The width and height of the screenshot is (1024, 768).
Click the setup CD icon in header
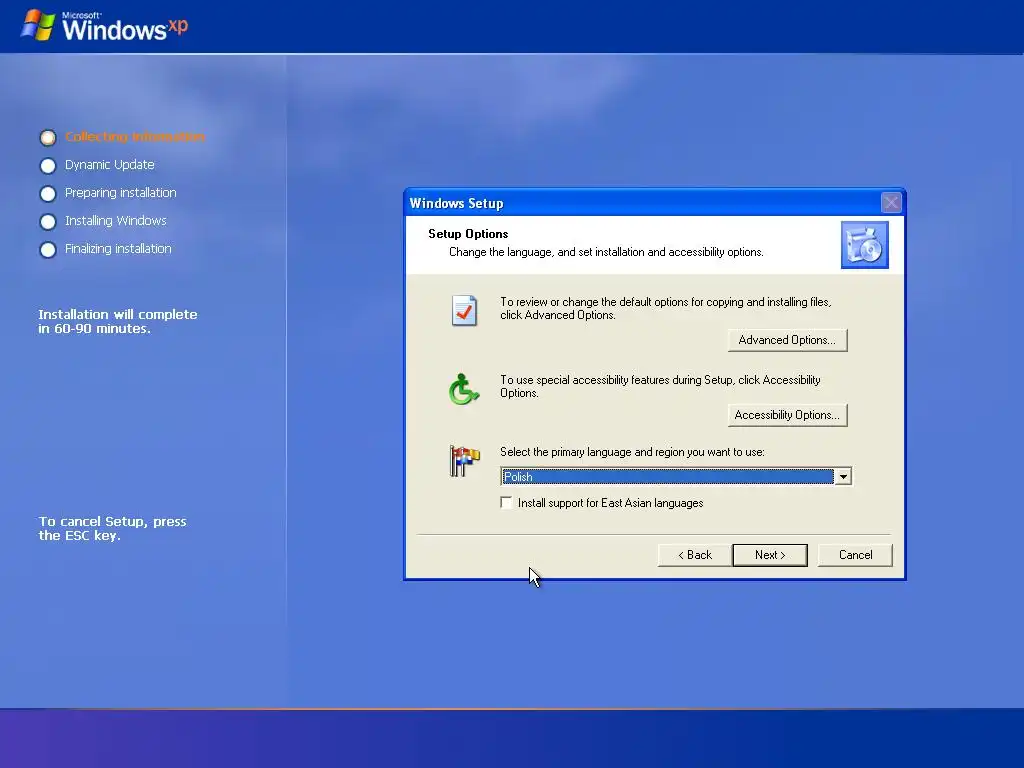point(865,245)
